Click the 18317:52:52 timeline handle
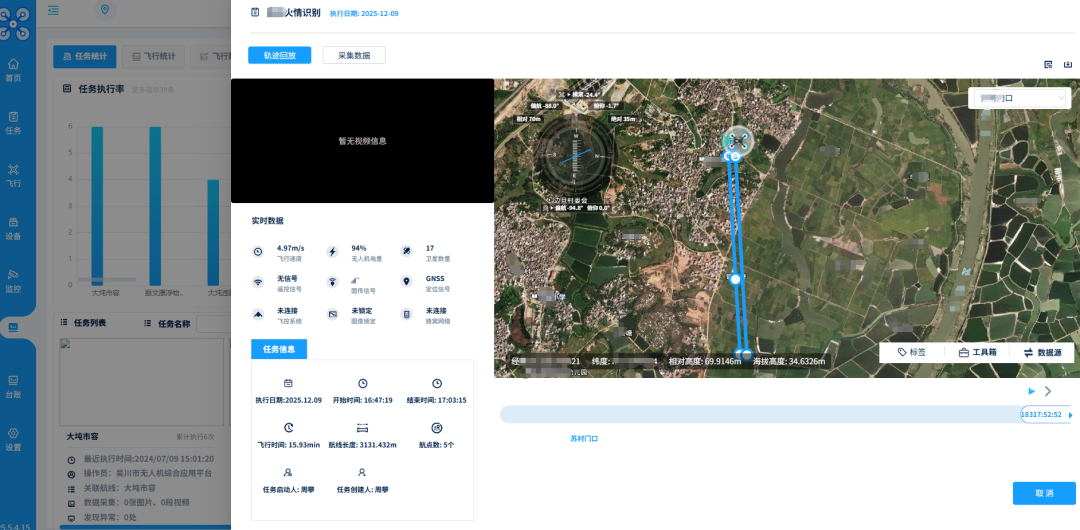This screenshot has height=530, width=1080. coord(1041,415)
